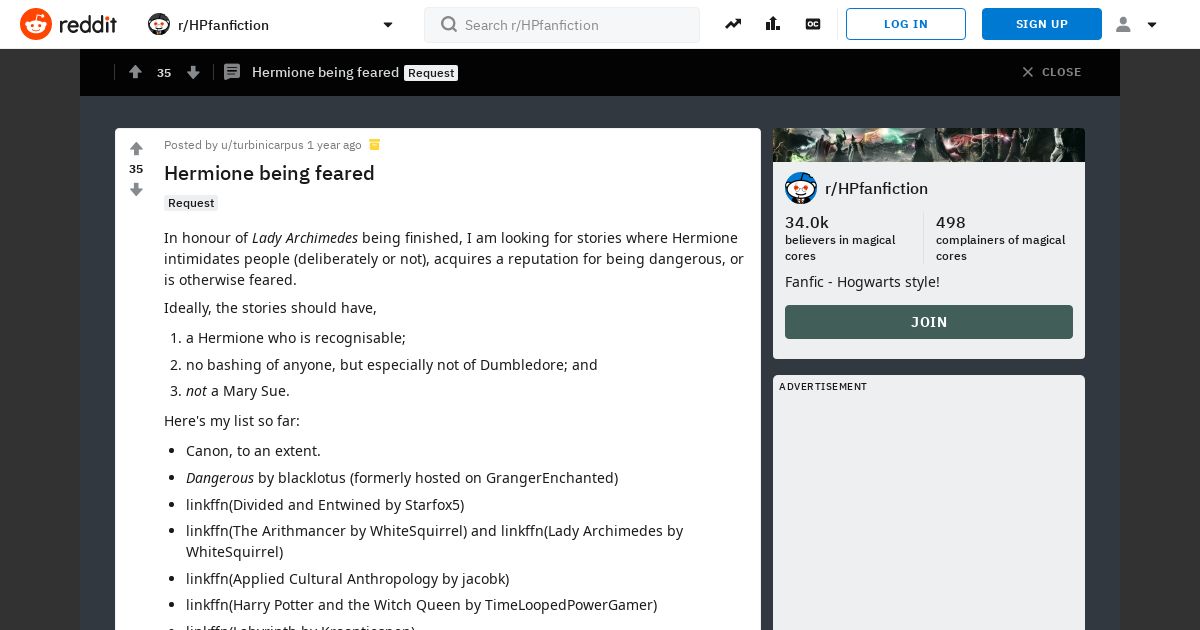Click the comments icon in the header bar
Screen dimensions: 1200x630
pyautogui.click(x=232, y=72)
